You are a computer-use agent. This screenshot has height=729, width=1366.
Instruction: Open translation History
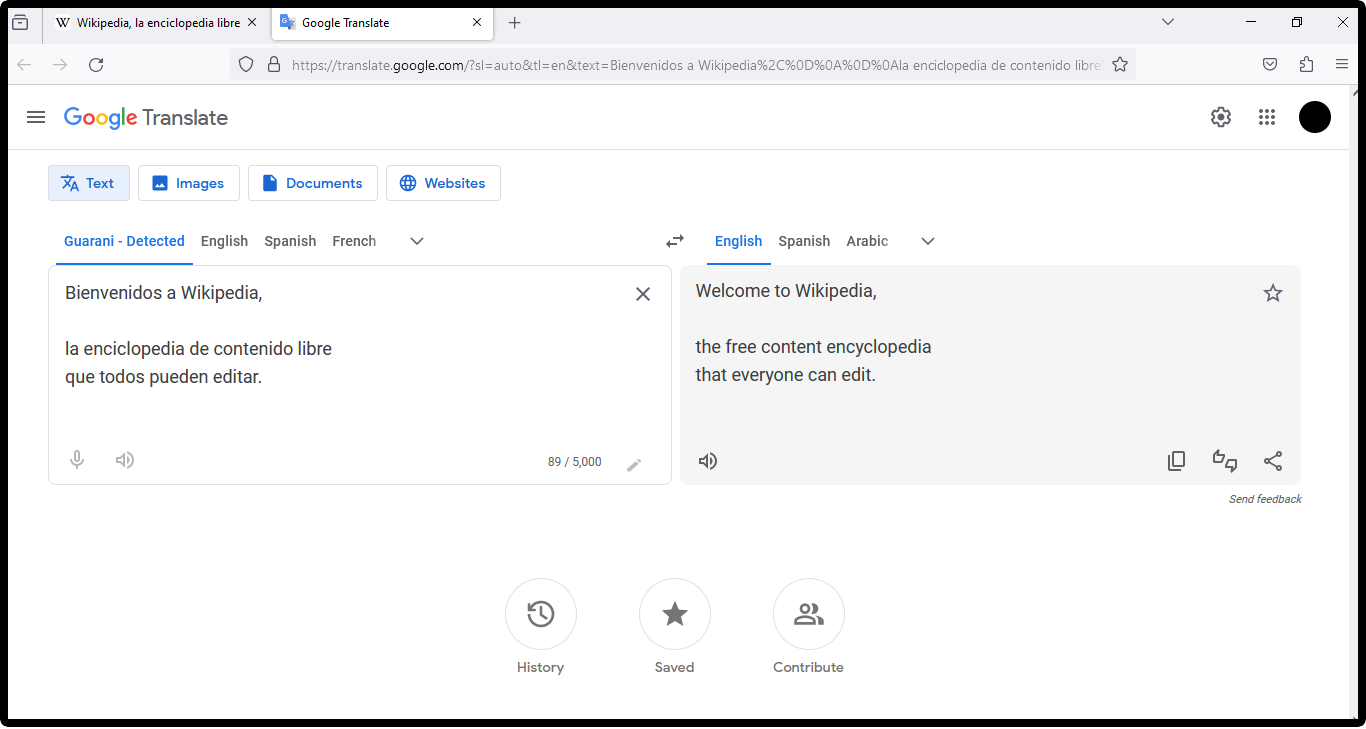point(541,614)
